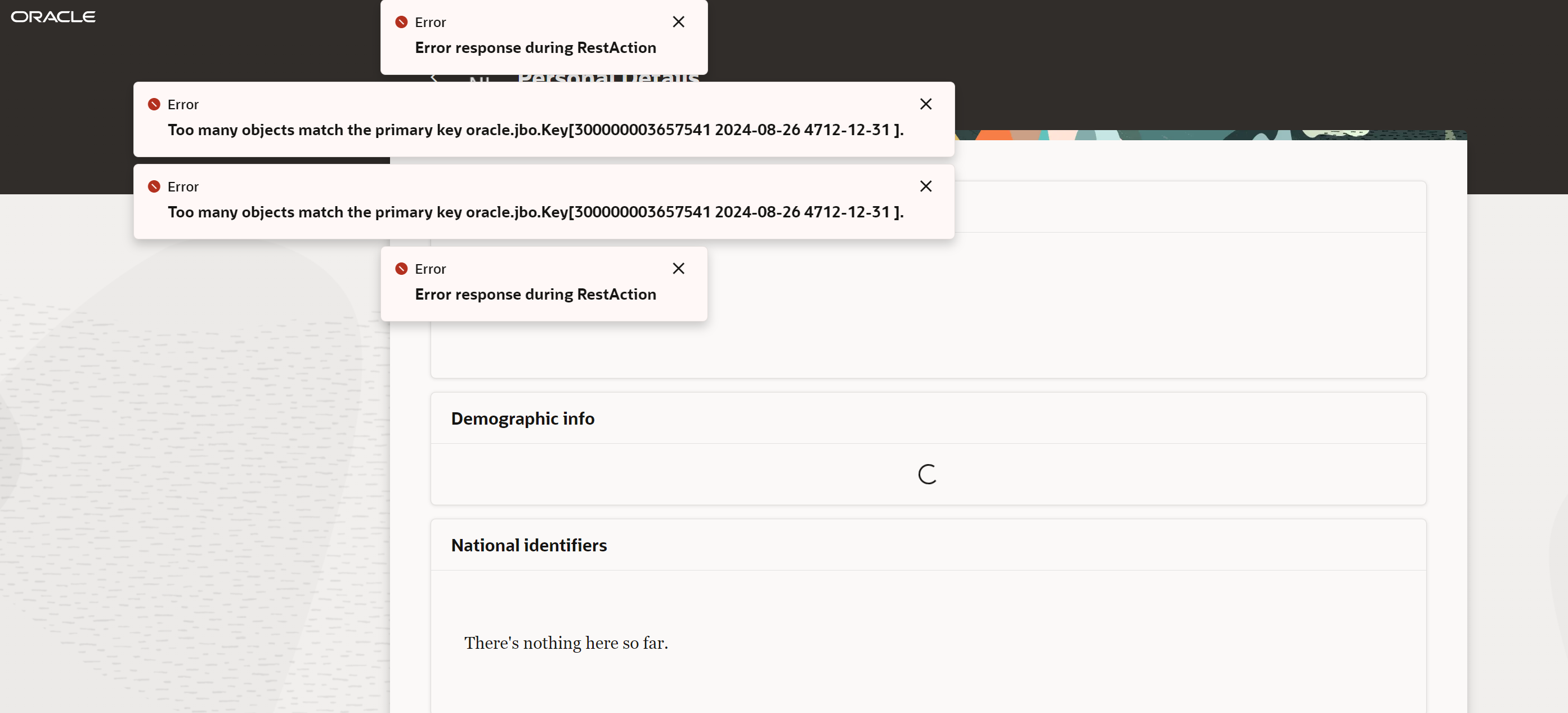Click the Oracle logo in the header
Image resolution: width=1568 pixels, height=713 pixels.
pyautogui.click(x=53, y=16)
